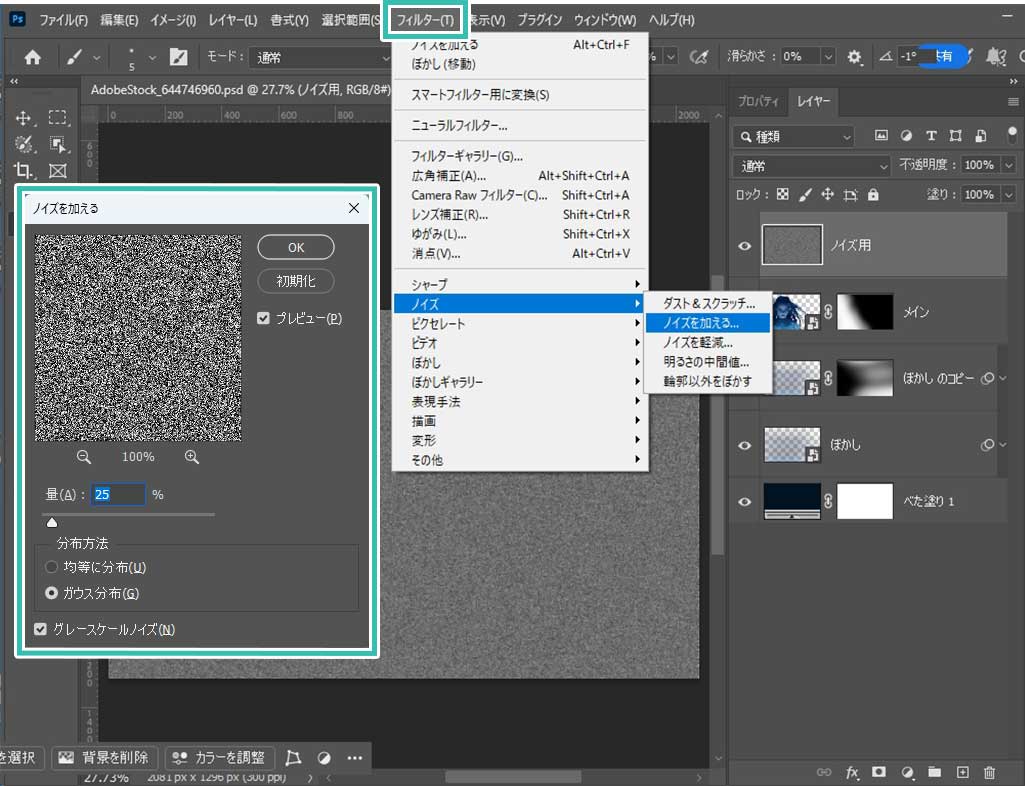Image resolution: width=1025 pixels, height=786 pixels.
Task: Select the Crop tool
Action: click(x=24, y=169)
